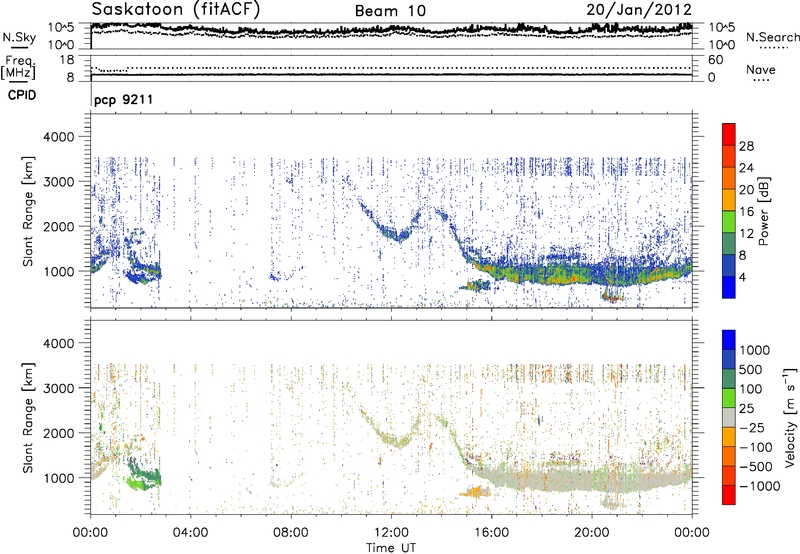Pick the red top segment of Power colorbar
800x554 pixels.
point(729,134)
